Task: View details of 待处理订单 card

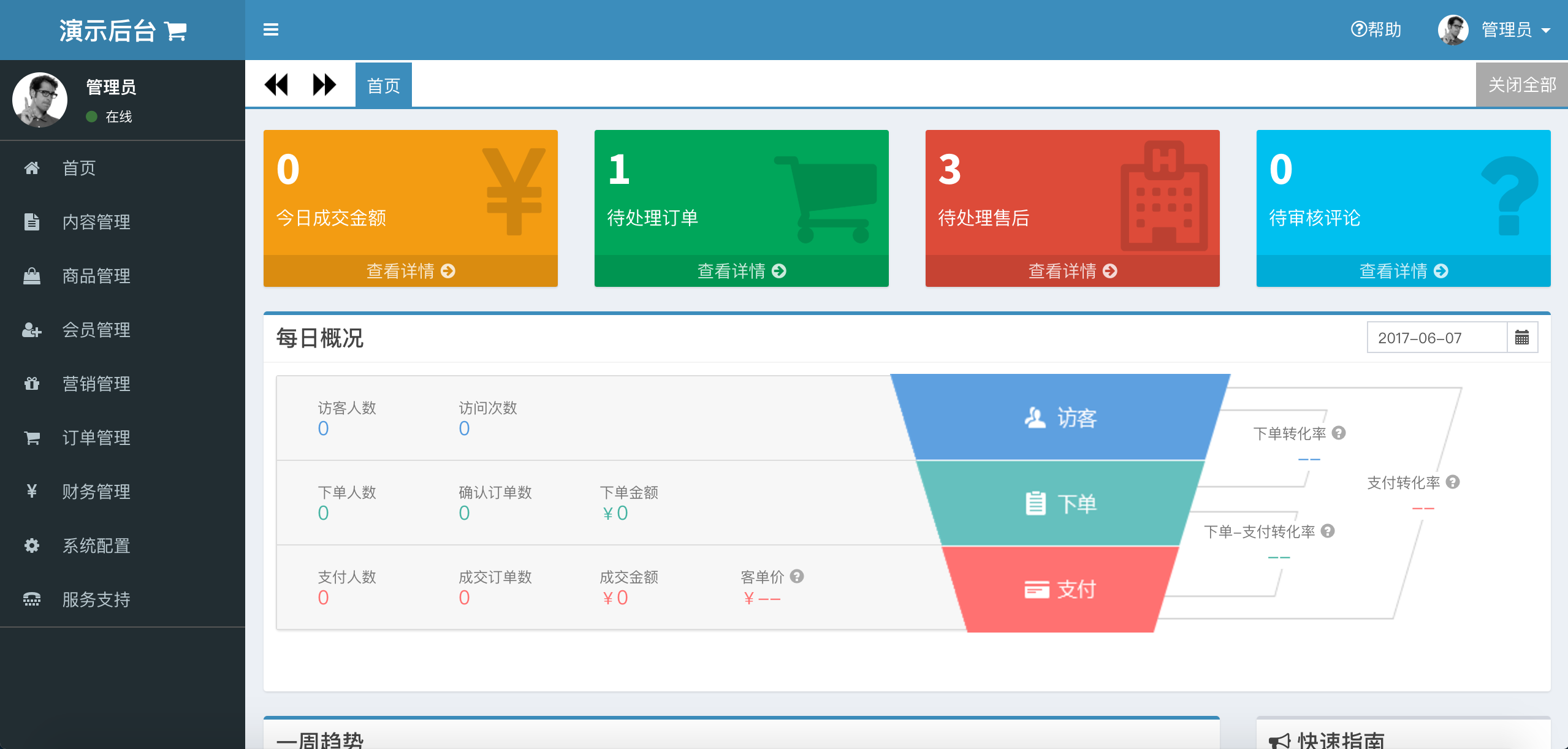Action: pos(741,271)
